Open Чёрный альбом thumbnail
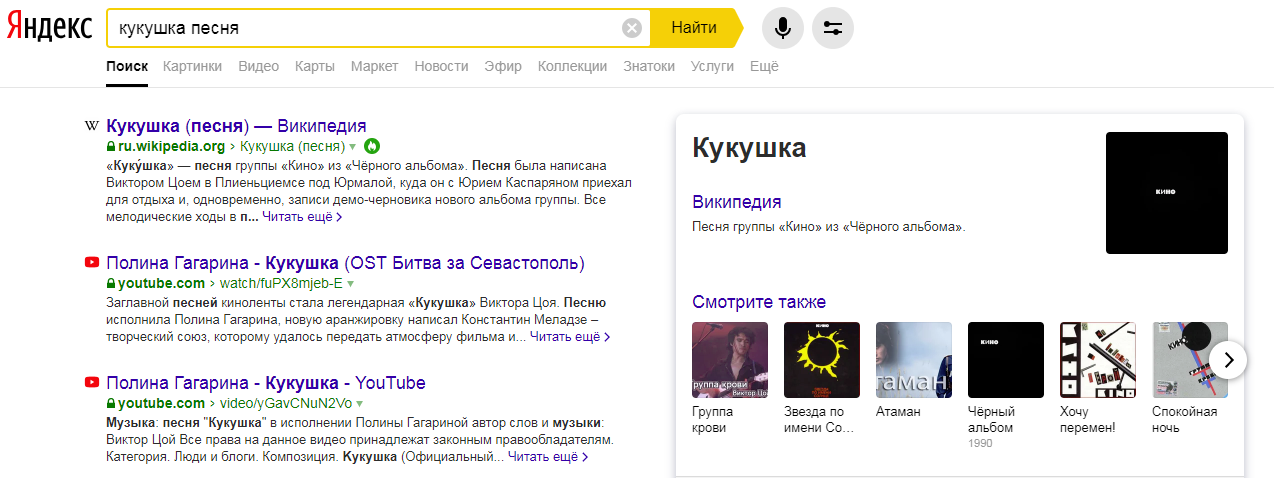Image resolution: width=1274 pixels, height=478 pixels. click(1006, 360)
